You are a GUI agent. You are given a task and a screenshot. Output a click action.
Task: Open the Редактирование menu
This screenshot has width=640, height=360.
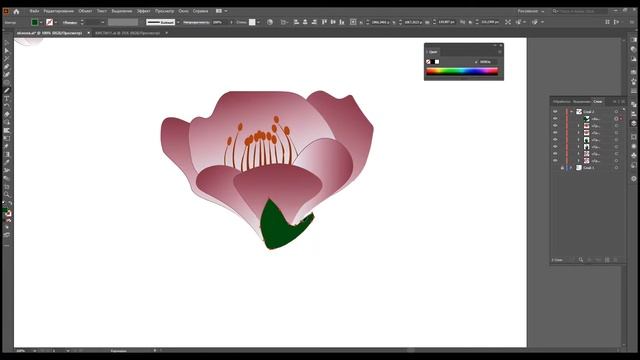(x=59, y=11)
